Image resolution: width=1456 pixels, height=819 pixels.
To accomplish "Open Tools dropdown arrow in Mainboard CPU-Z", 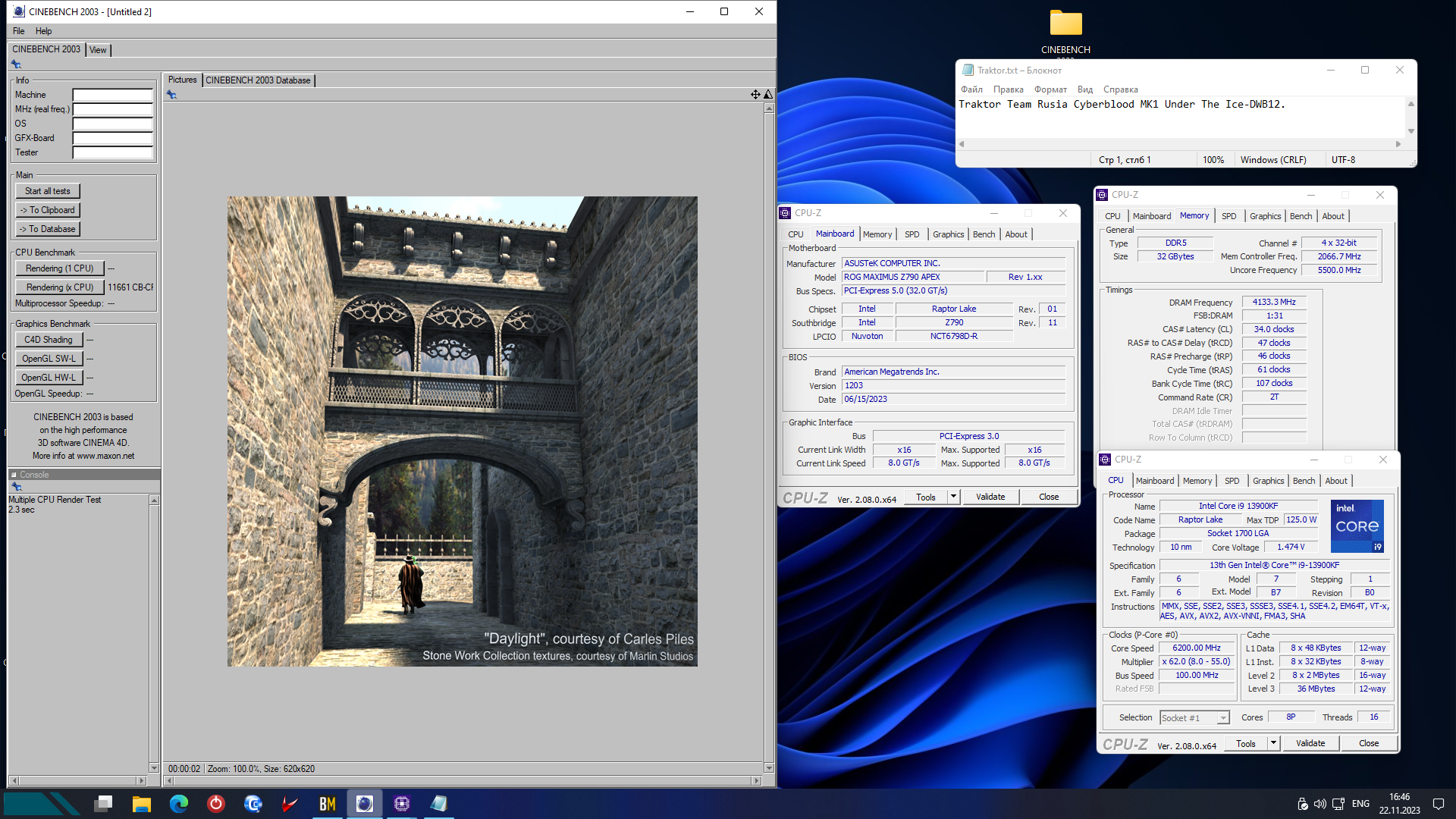I will (953, 497).
